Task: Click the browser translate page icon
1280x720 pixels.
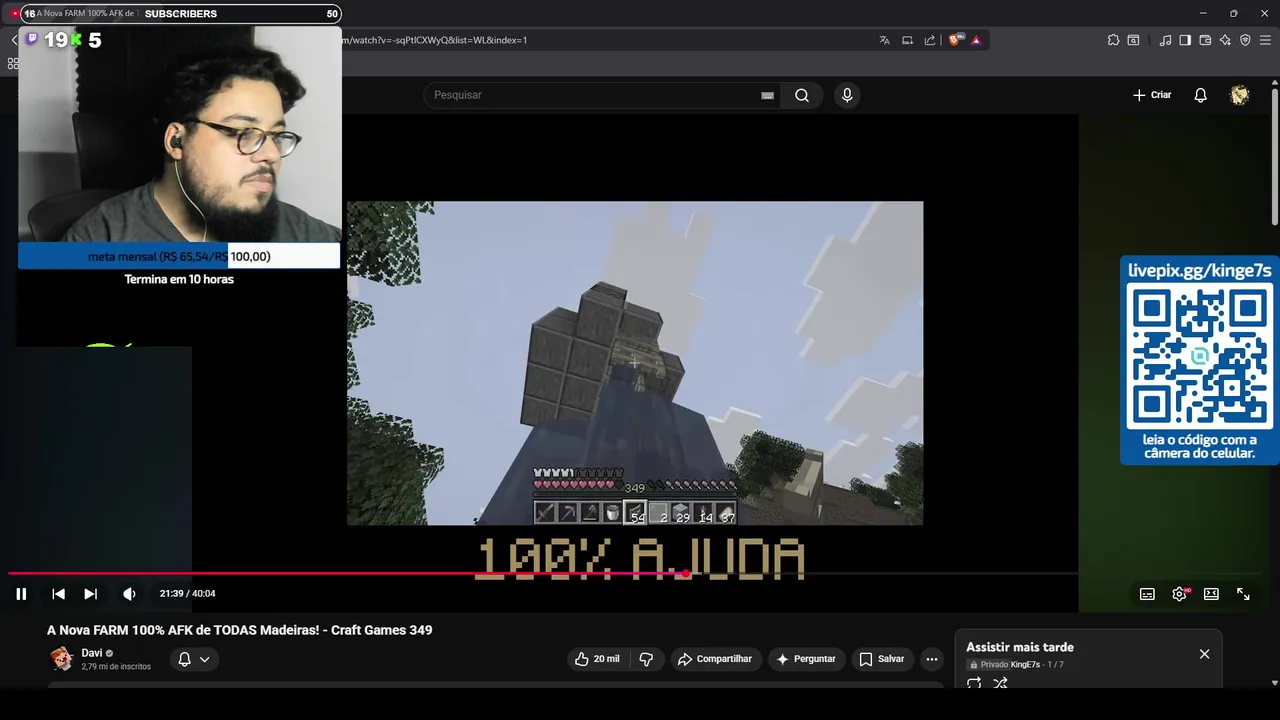Action: coord(884,40)
